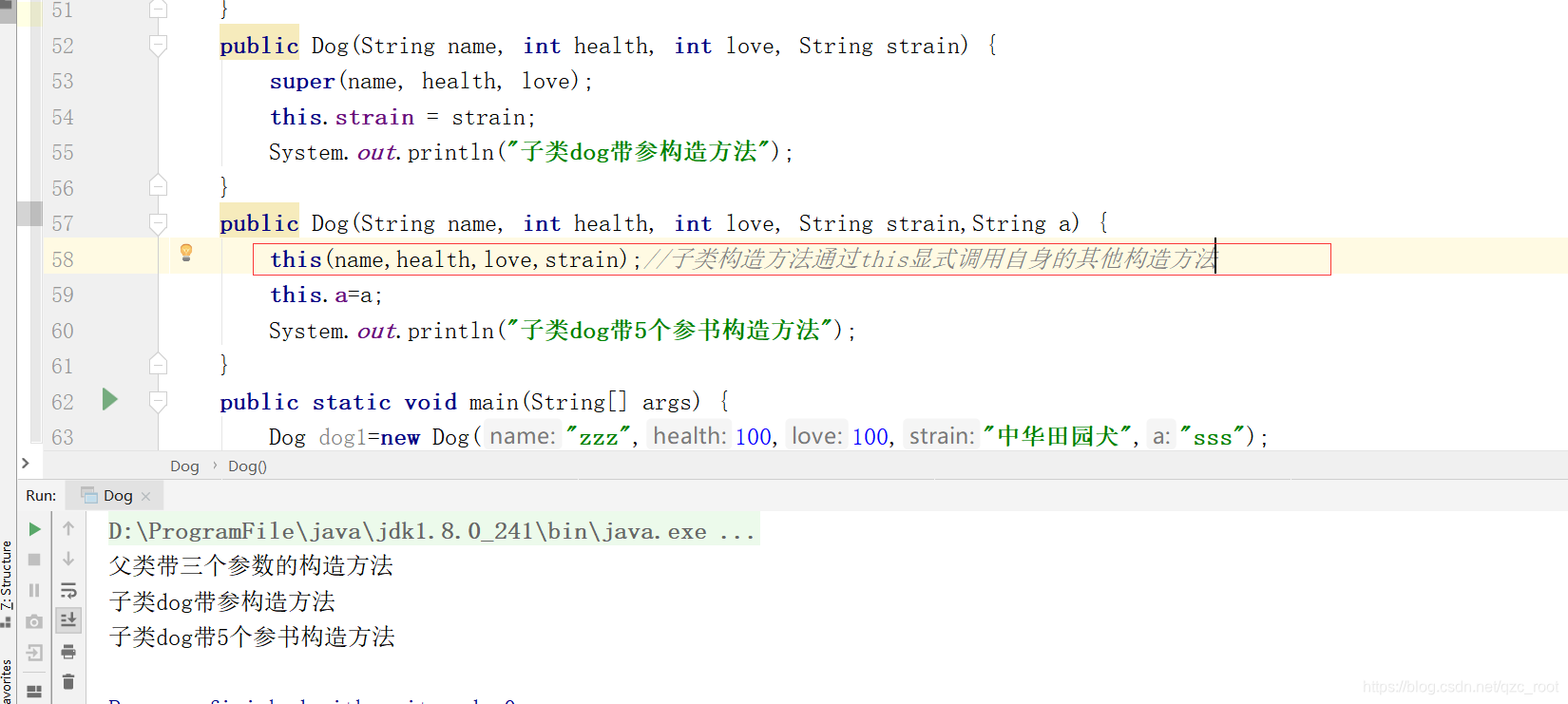Click the 'Run:' panel label
Viewport: 1568px width, 704px height.
[41, 496]
